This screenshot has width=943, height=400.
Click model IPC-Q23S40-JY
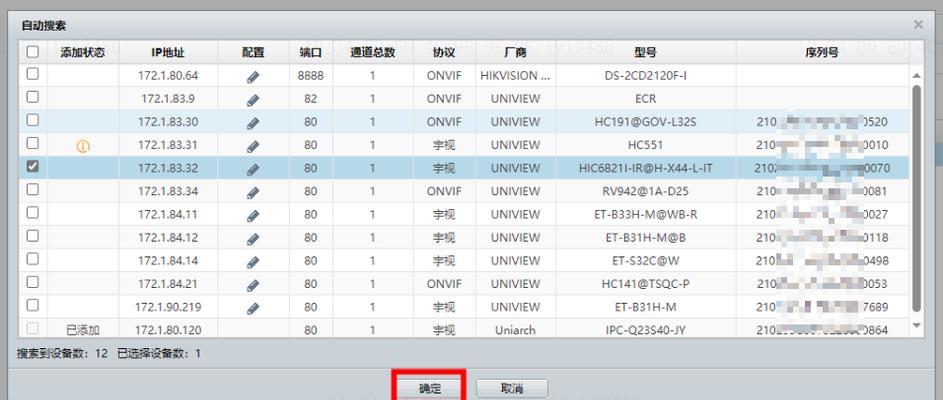pos(645,330)
